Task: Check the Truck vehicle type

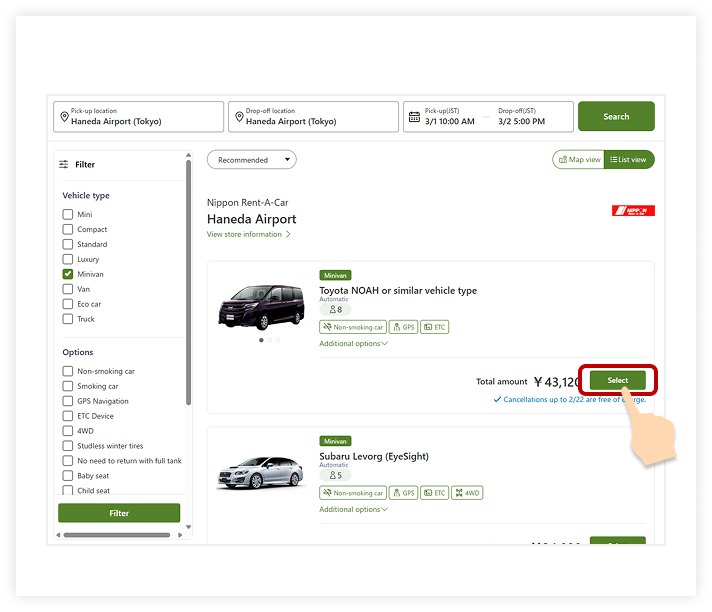Action: click(68, 319)
